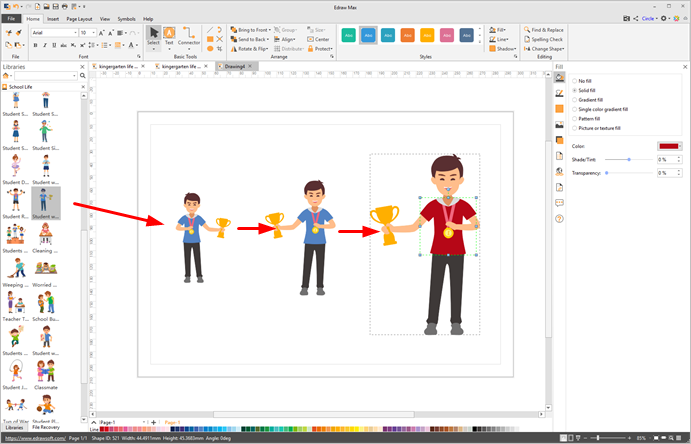The image size is (691, 444).
Task: Click the Cleaning shape thumbnail in library
Action: click(x=46, y=235)
